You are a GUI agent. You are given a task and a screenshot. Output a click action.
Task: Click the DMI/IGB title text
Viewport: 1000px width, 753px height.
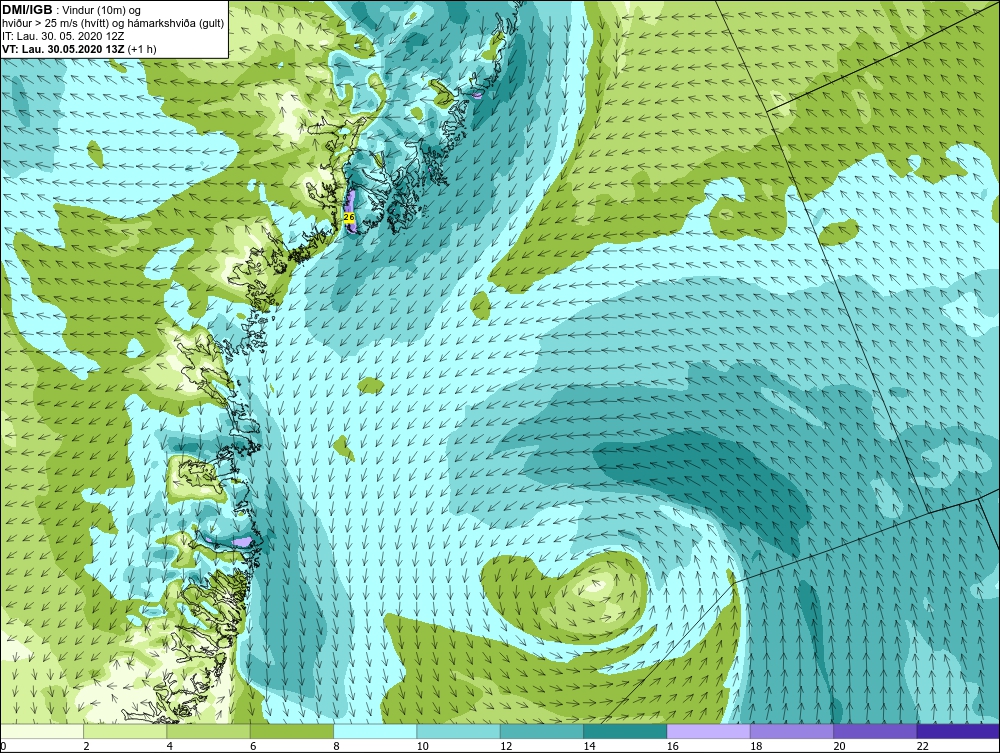(27, 10)
